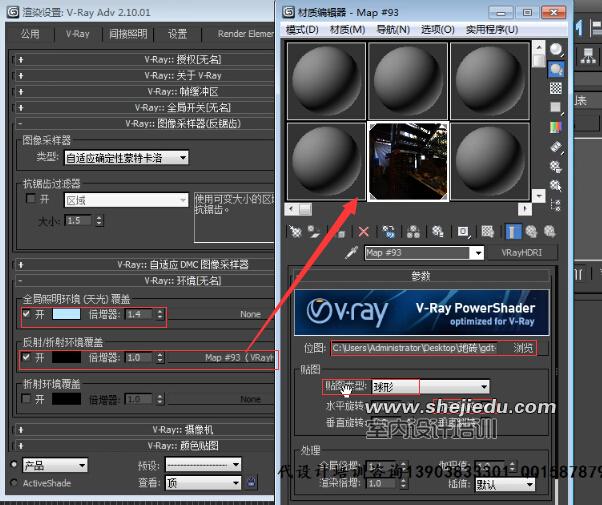Image resolution: width=602 pixels, height=505 pixels.
Task: Click light blue skylight color swatch
Action: pos(66,314)
